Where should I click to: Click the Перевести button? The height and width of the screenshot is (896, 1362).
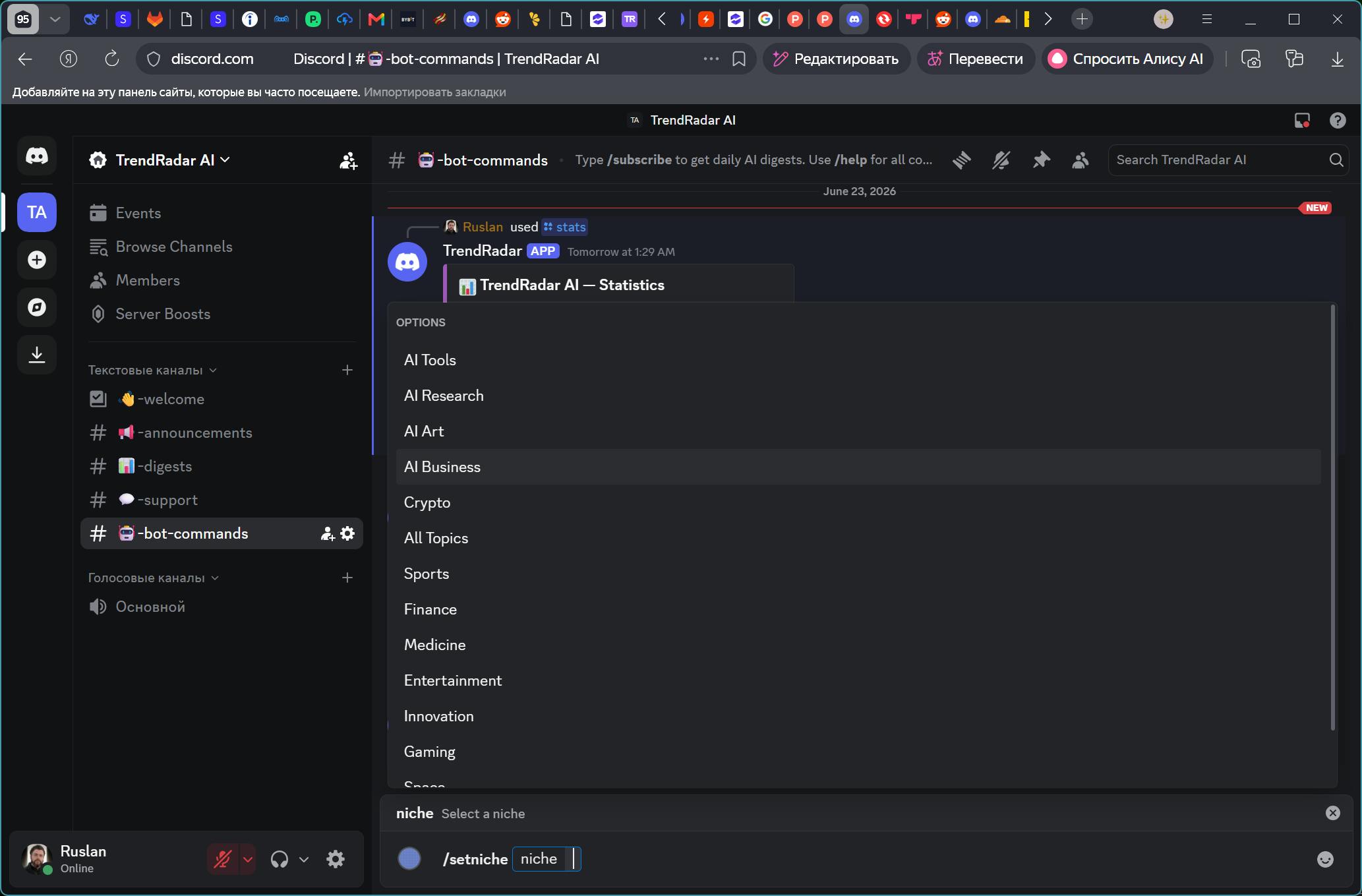(x=976, y=59)
